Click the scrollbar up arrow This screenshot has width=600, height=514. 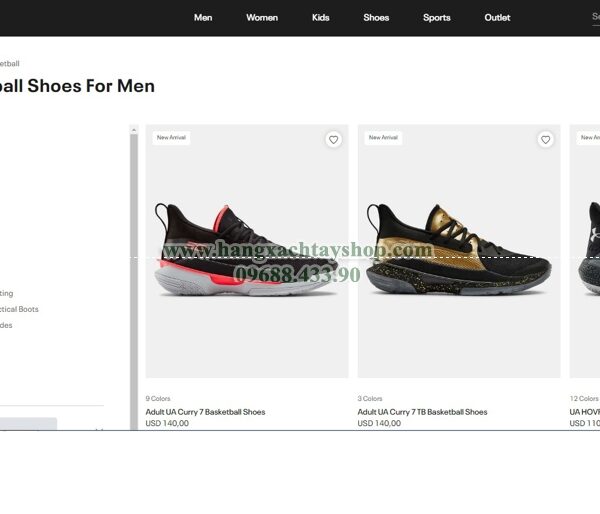click(x=134, y=130)
